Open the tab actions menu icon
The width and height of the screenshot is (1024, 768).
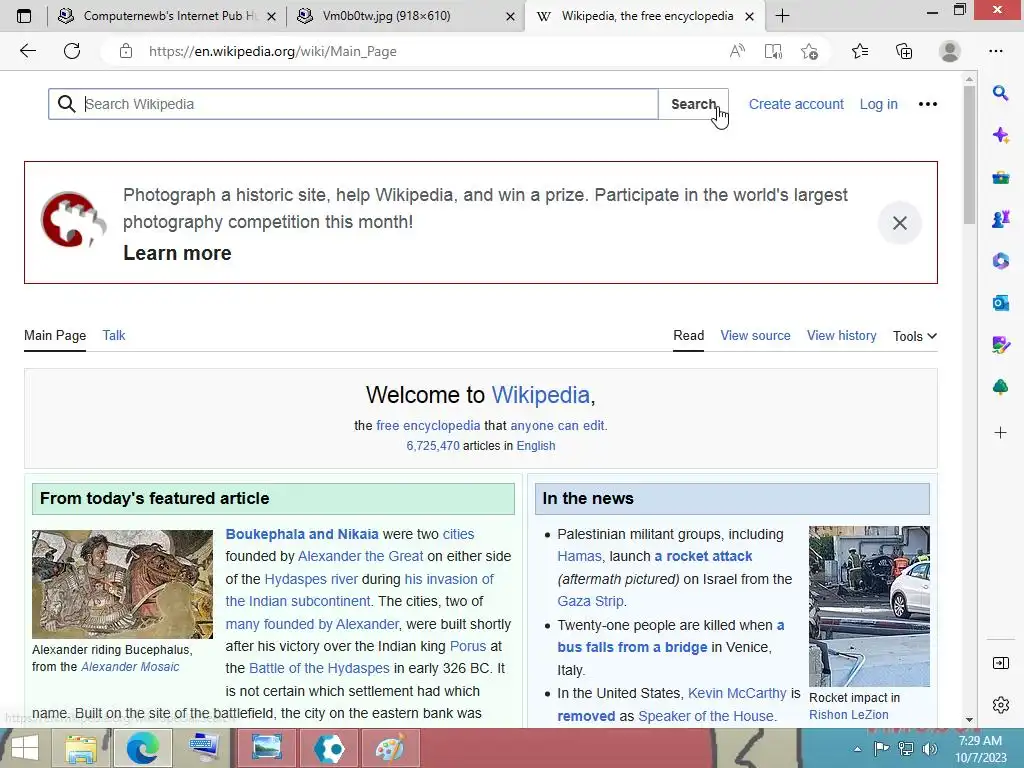[24, 16]
